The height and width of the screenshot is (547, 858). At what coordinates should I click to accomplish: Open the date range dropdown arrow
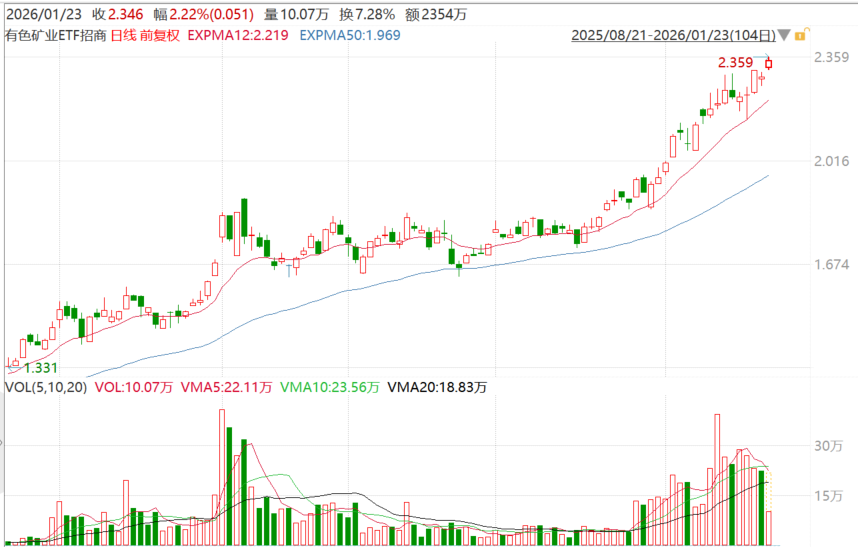pos(783,36)
